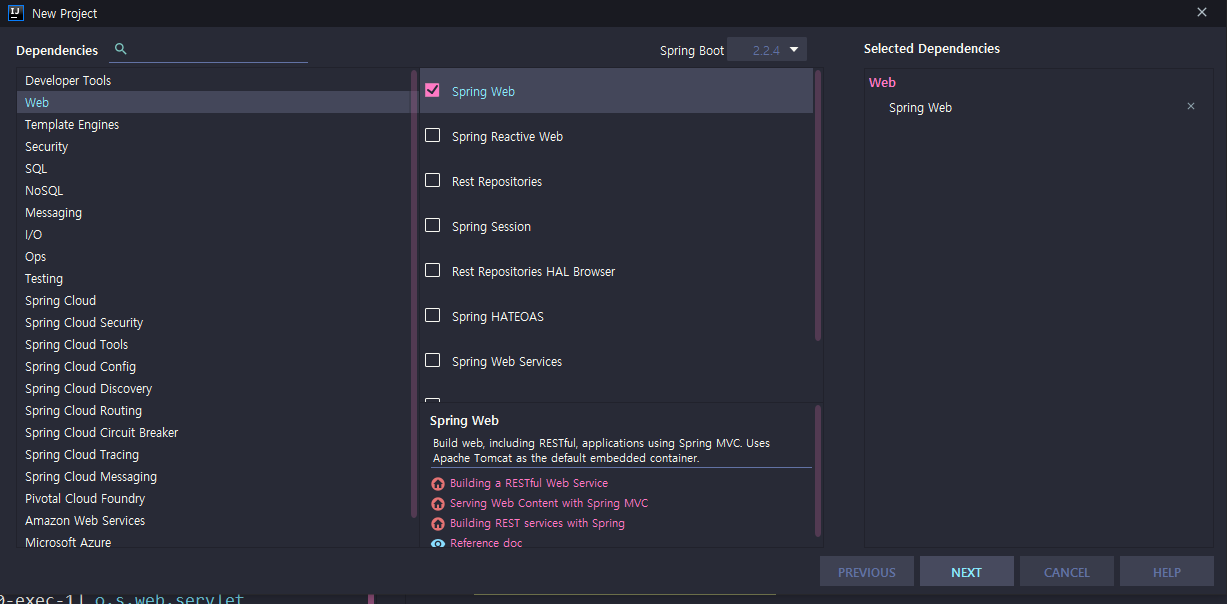
Task: Tick the Spring Session checkbox
Action: pyautogui.click(x=432, y=225)
